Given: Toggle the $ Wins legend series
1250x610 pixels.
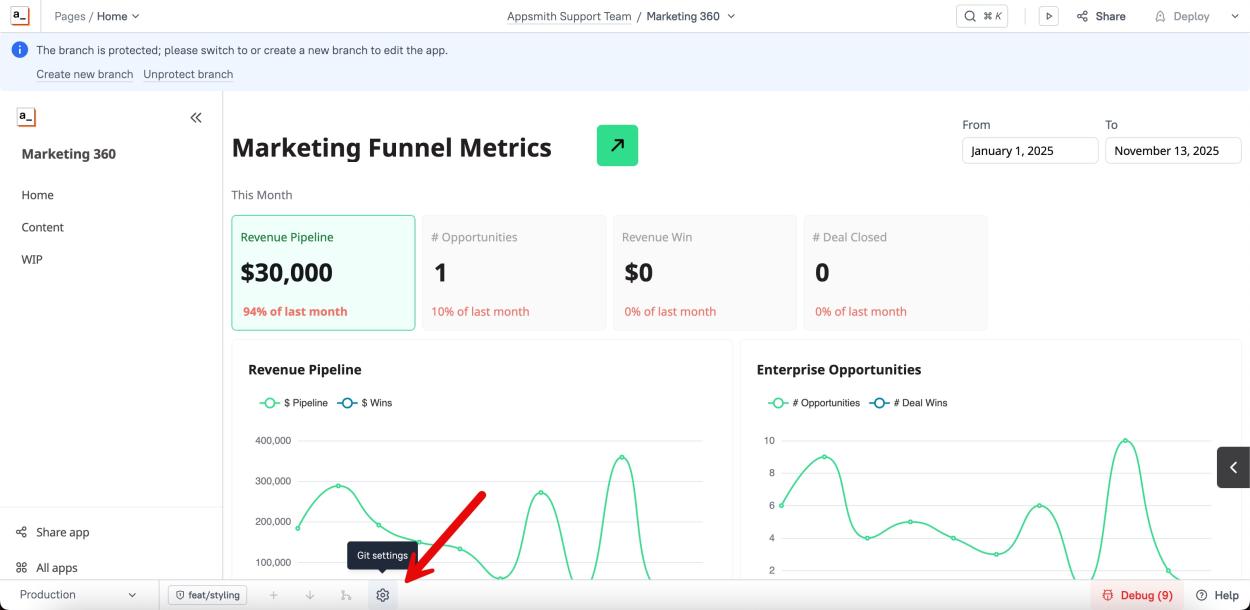Looking at the screenshot, I should point(366,403).
